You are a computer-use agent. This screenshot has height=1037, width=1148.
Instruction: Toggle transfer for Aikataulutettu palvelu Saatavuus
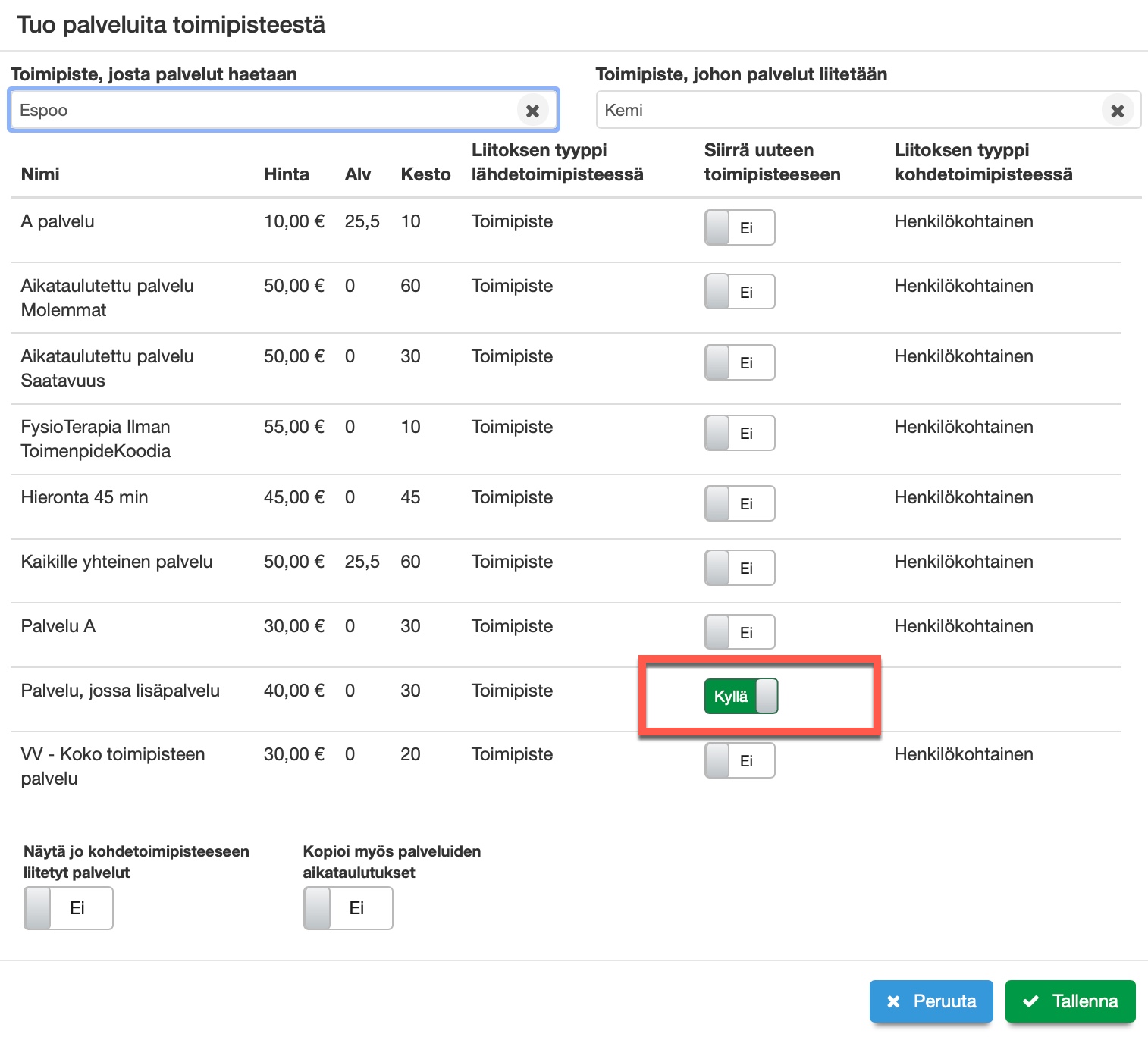pos(739,362)
